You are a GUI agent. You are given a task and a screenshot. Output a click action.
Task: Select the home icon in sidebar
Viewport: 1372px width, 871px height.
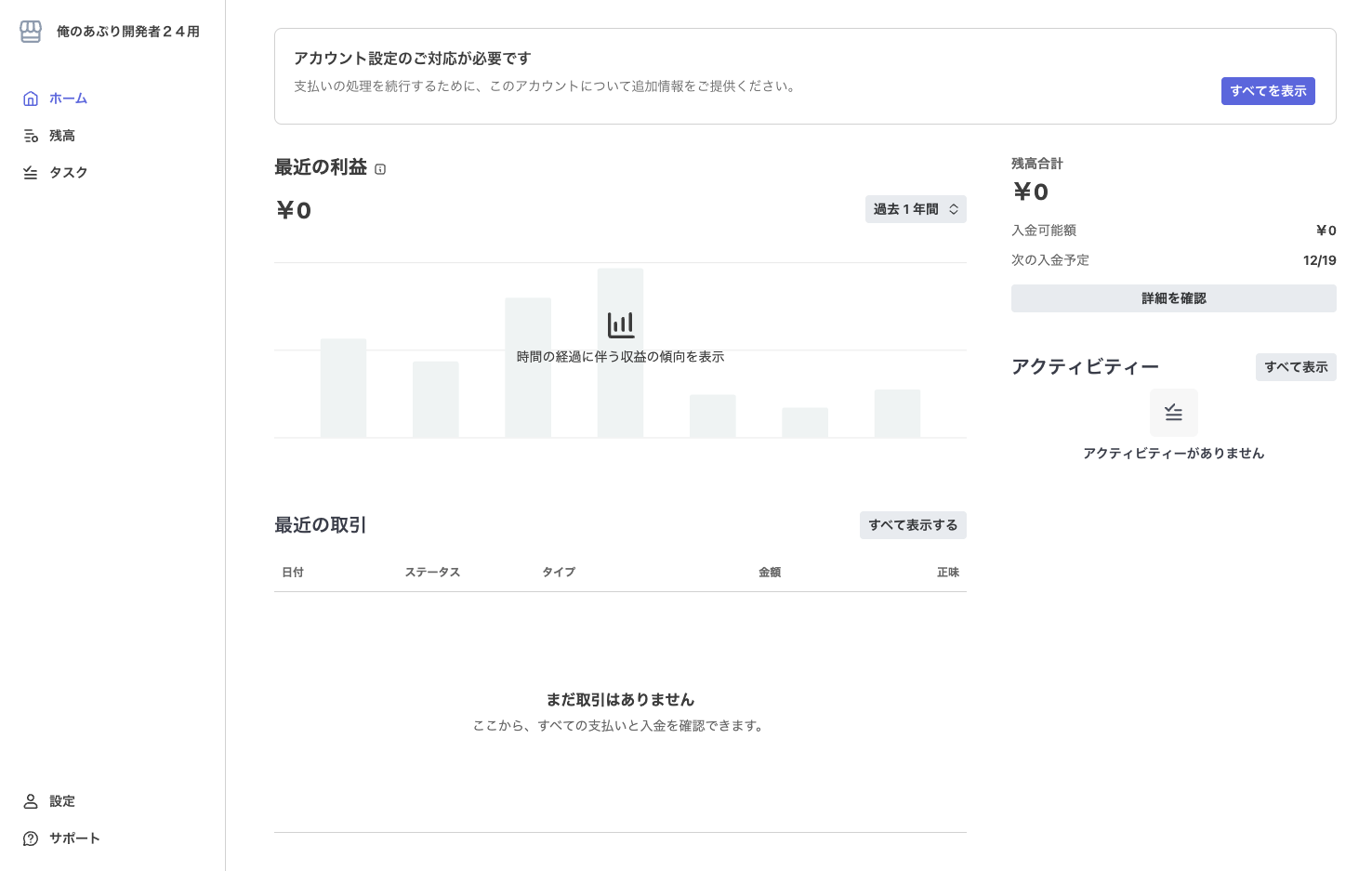click(31, 98)
